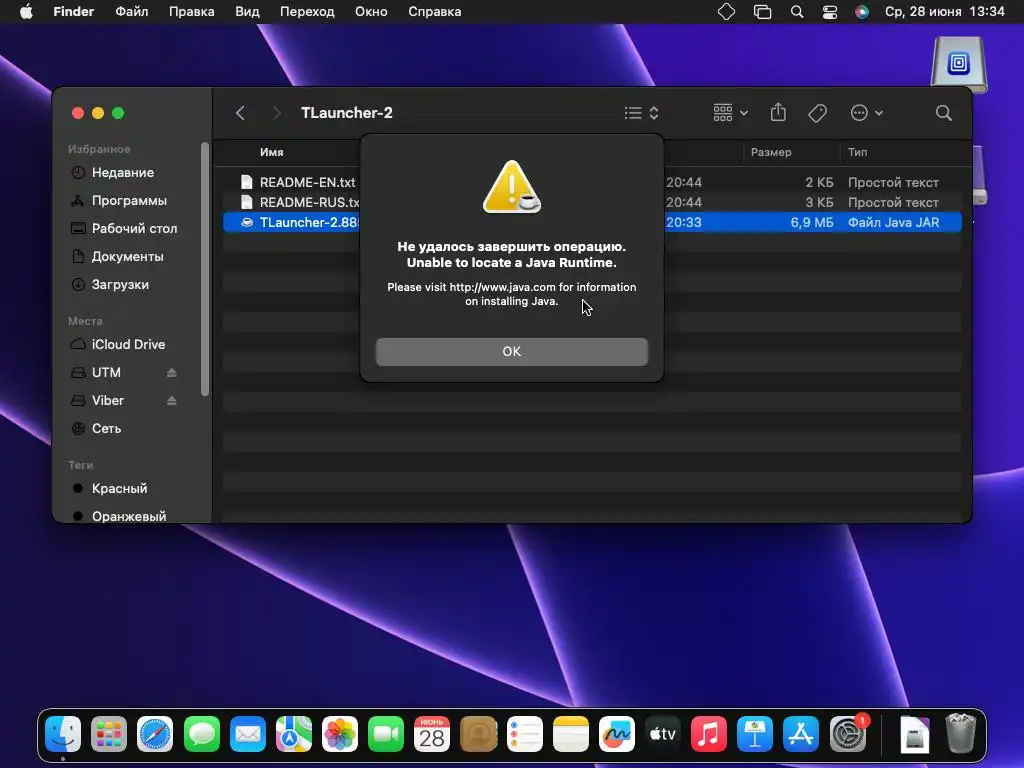The width and height of the screenshot is (1024, 768).
Task: Open Finder from the Dock
Action: (63, 734)
